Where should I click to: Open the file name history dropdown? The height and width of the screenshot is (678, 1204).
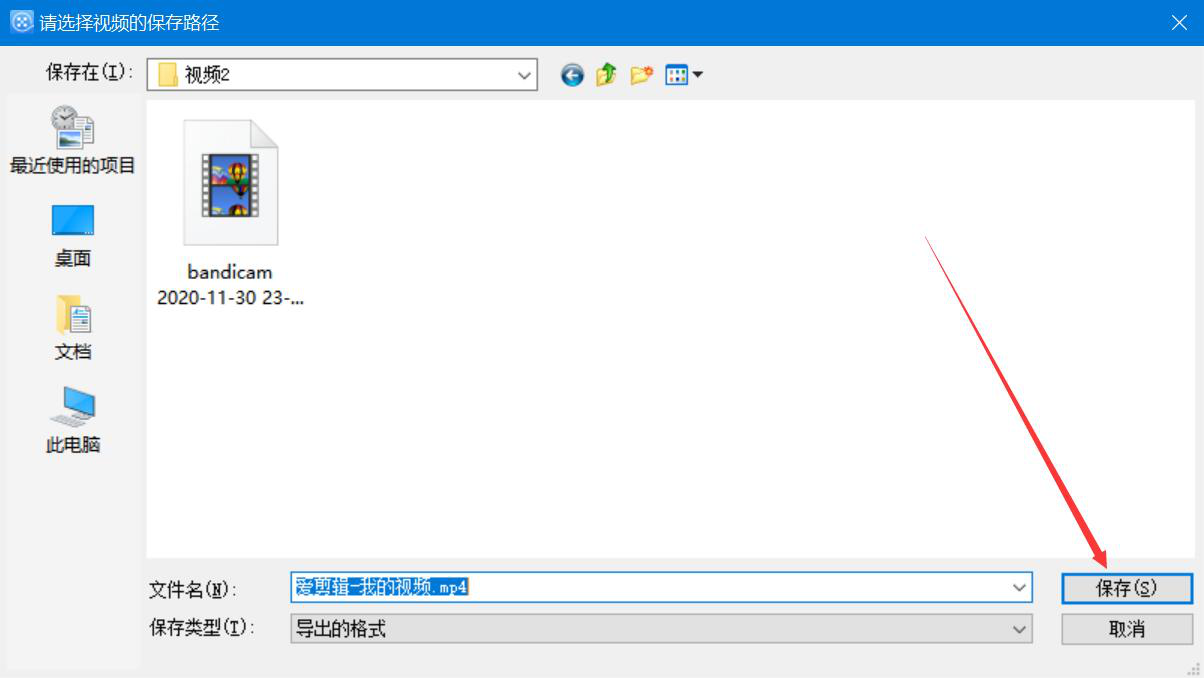tap(1019, 588)
